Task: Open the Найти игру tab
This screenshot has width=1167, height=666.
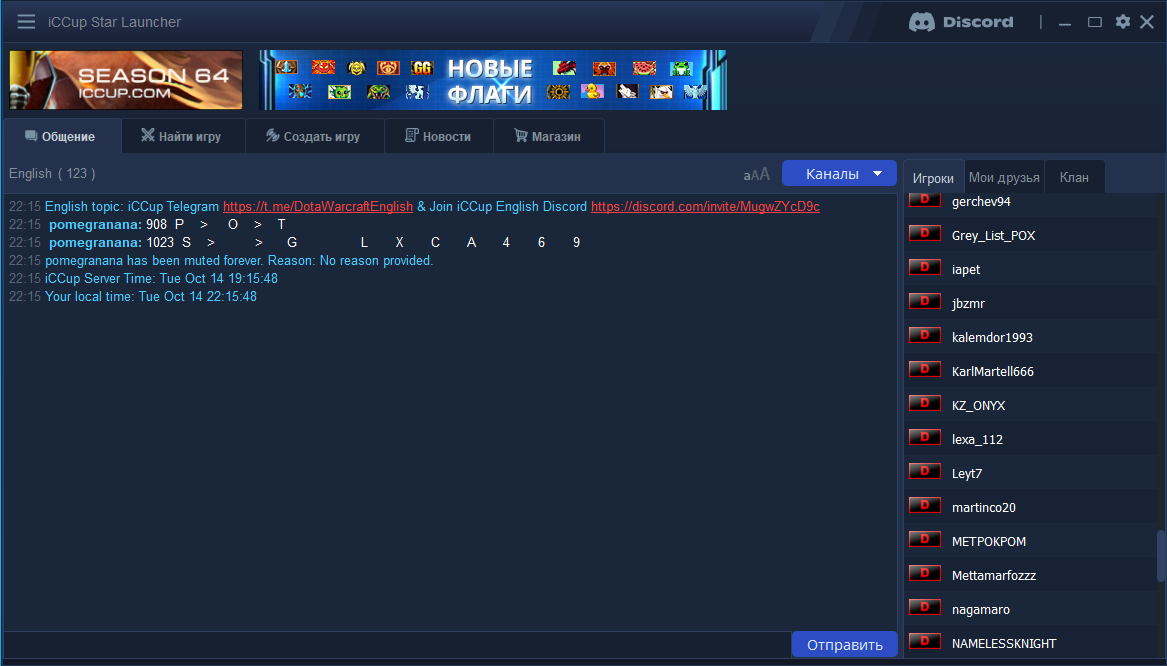Action: 183,136
